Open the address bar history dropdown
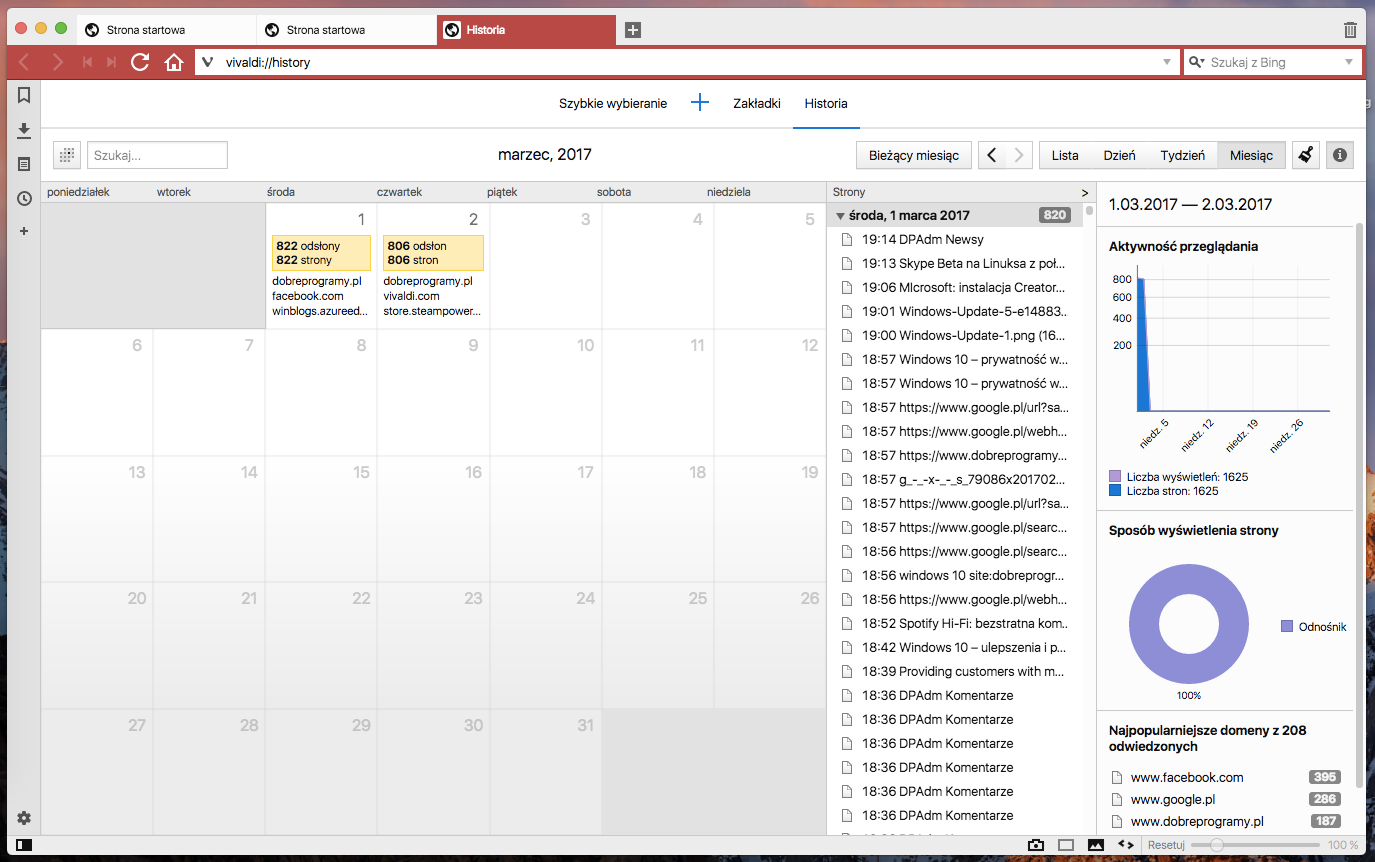The image size is (1375, 862). click(1166, 62)
